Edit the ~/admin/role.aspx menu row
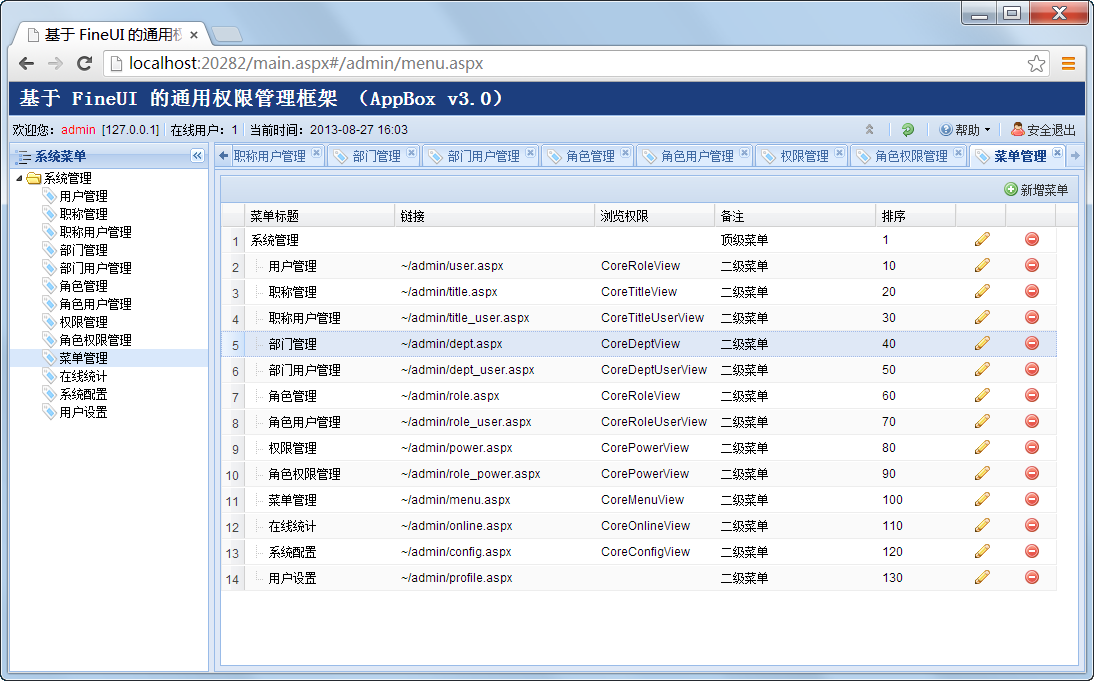 click(982, 395)
